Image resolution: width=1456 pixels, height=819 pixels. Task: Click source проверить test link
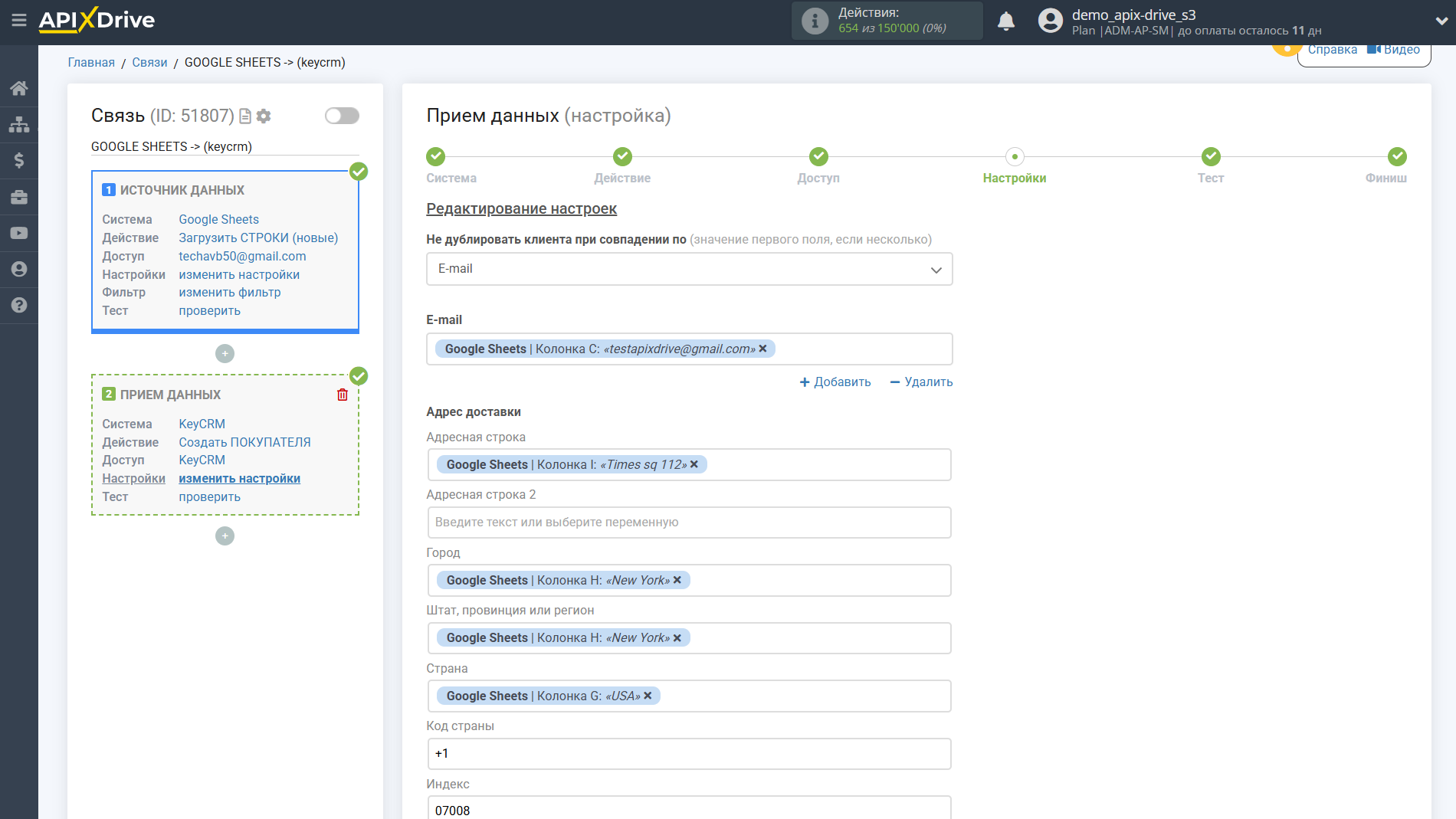coord(209,310)
